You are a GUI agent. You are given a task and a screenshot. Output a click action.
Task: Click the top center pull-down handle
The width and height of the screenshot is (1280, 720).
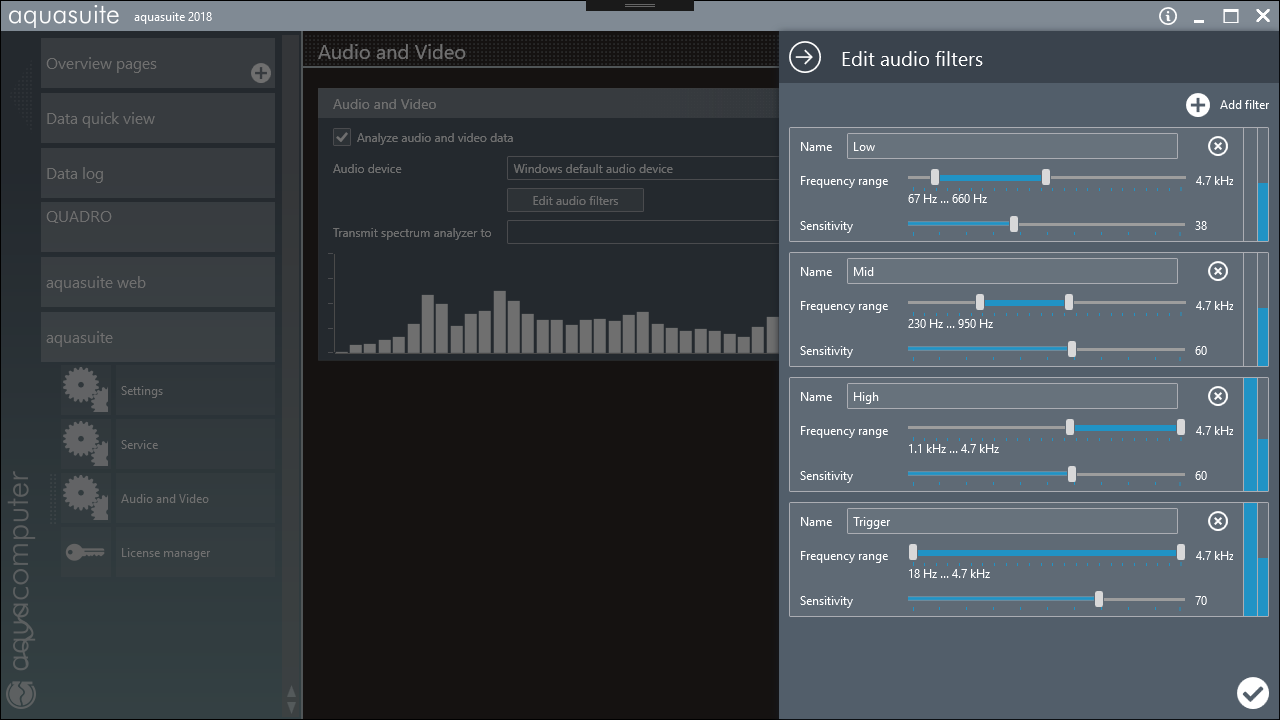coord(640,6)
